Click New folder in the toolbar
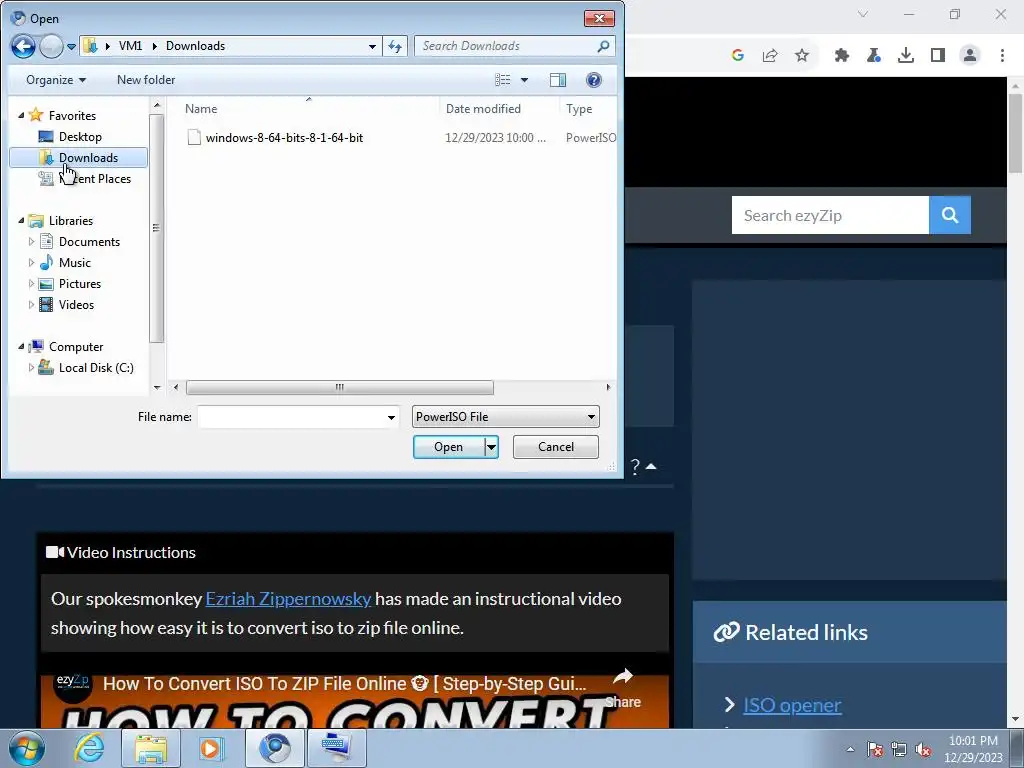Viewport: 1024px width, 768px height. [x=146, y=80]
